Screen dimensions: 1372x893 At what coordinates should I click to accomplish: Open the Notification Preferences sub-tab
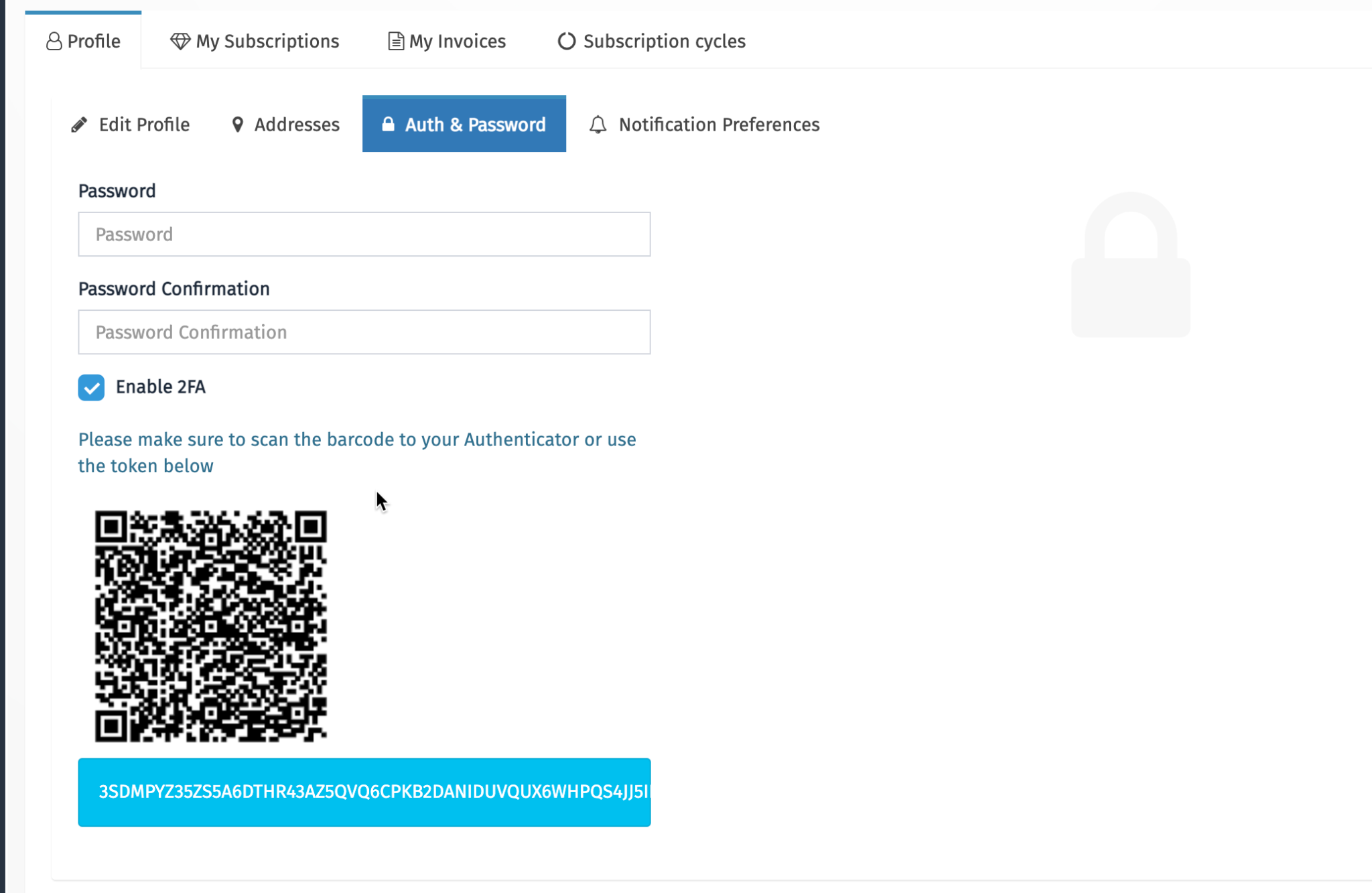[704, 125]
